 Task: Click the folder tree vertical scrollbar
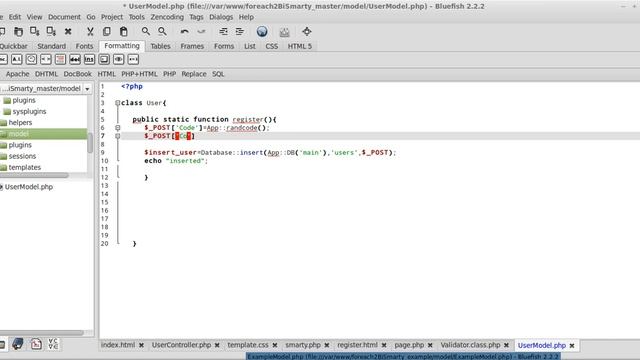[90, 144]
